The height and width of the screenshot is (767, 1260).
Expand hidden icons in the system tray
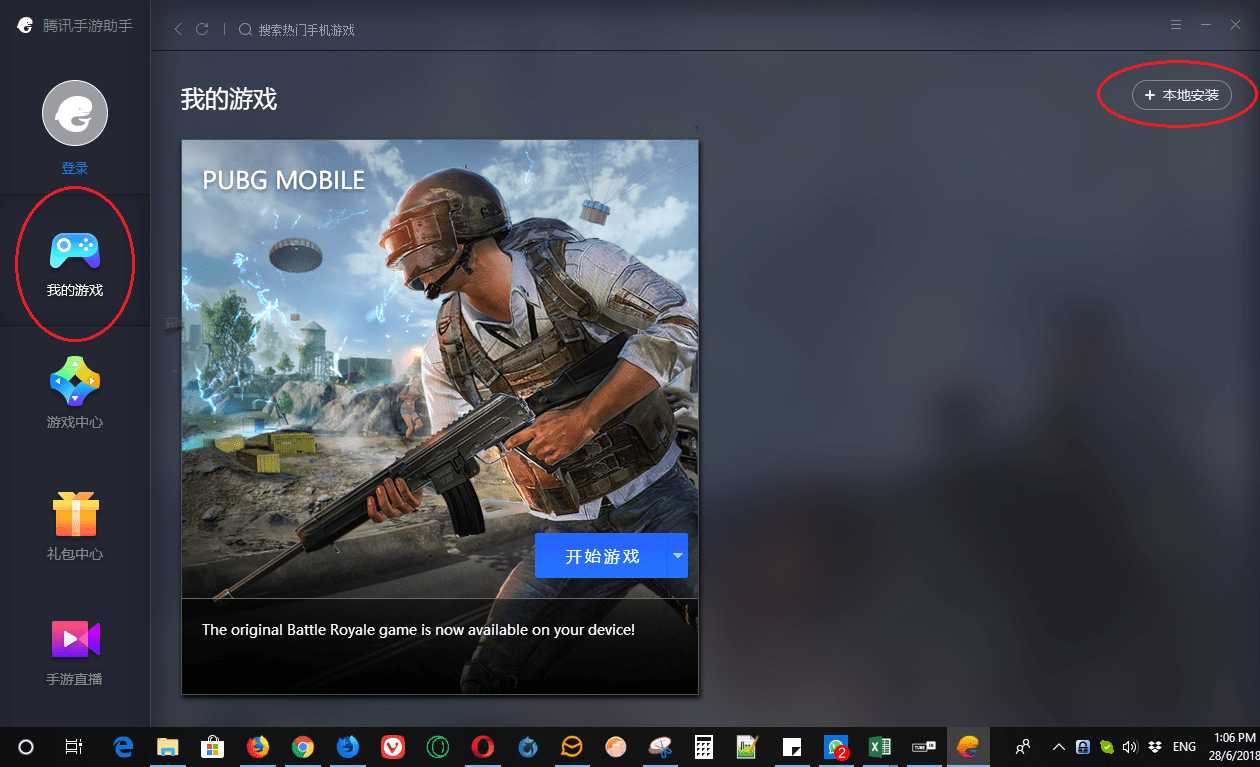(1057, 746)
